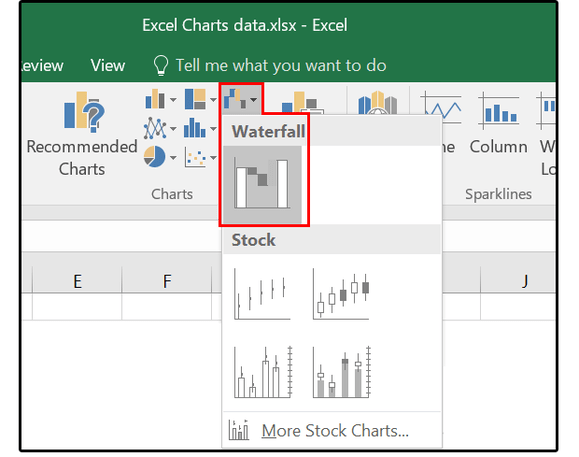This screenshot has height=457, width=579.
Task: Expand the Insert Hierarchy chart dropdown arrow
Action: click(x=213, y=100)
